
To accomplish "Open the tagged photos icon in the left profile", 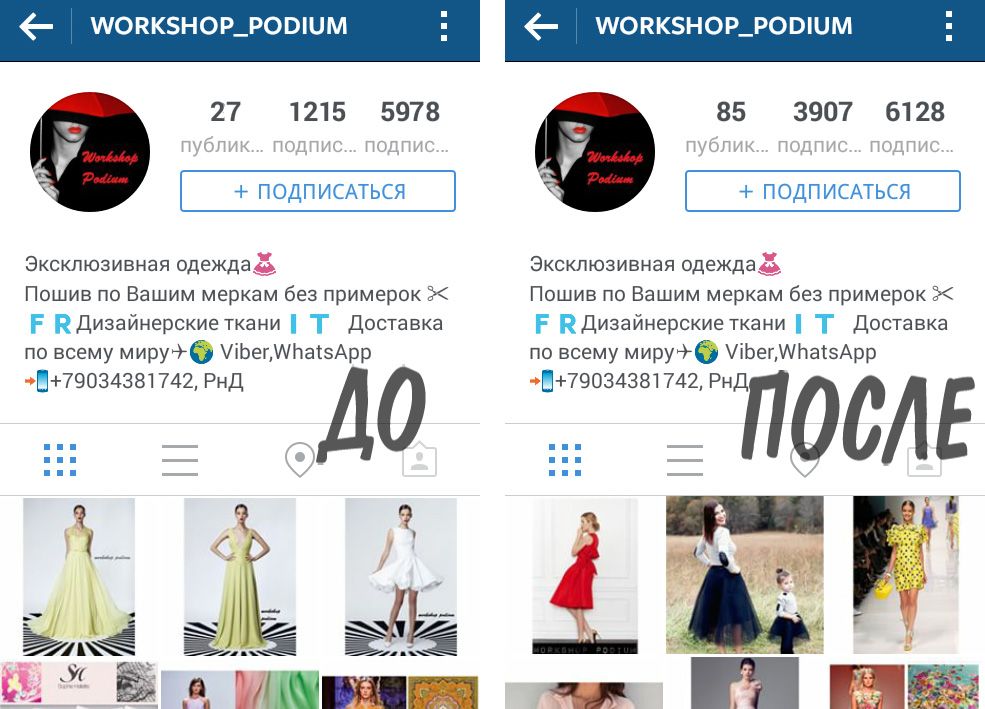I will tap(420, 460).
